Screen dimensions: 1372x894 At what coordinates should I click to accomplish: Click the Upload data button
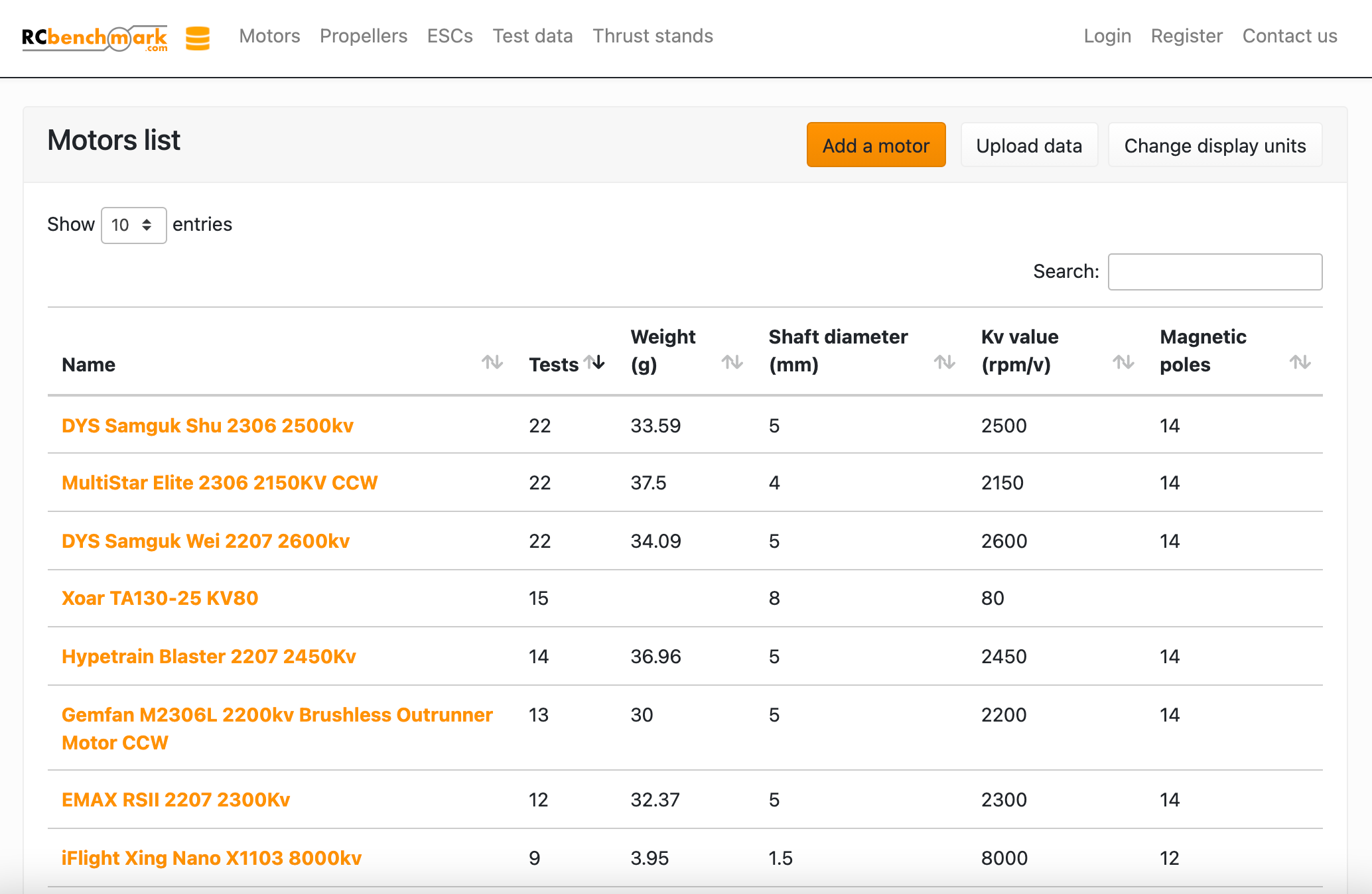(1029, 145)
